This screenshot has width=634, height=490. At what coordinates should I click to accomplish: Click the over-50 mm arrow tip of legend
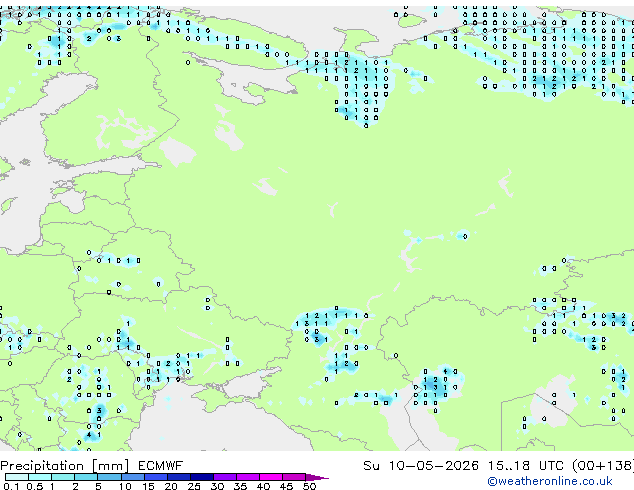(317, 478)
